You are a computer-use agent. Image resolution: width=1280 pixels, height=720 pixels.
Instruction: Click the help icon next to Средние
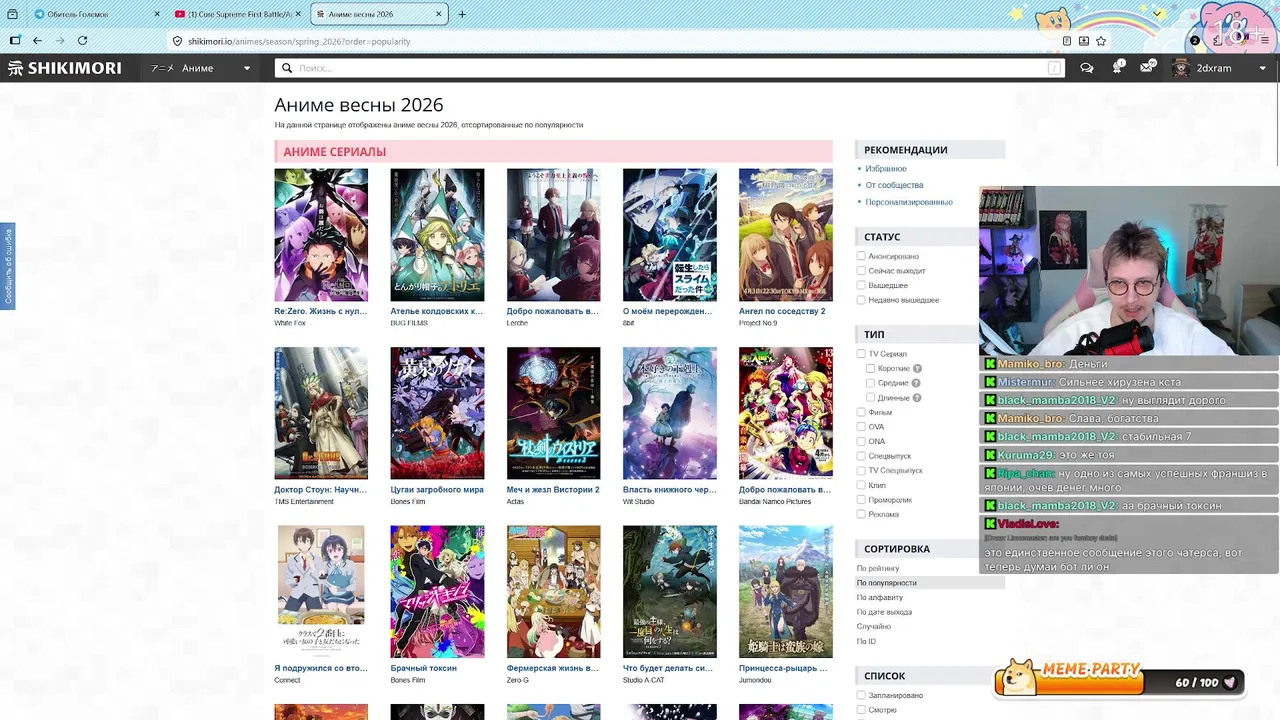pyautogui.click(x=915, y=383)
